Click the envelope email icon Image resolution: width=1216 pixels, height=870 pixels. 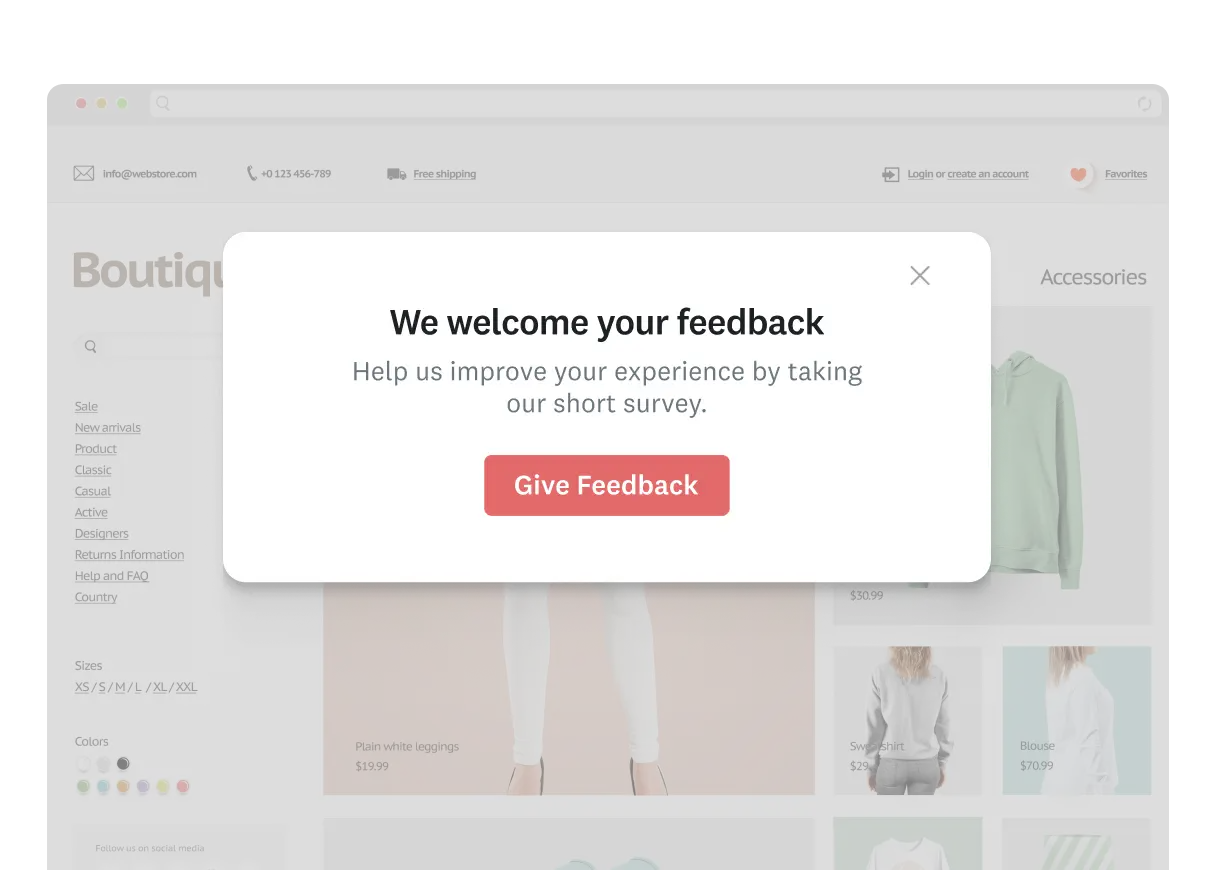click(x=84, y=174)
